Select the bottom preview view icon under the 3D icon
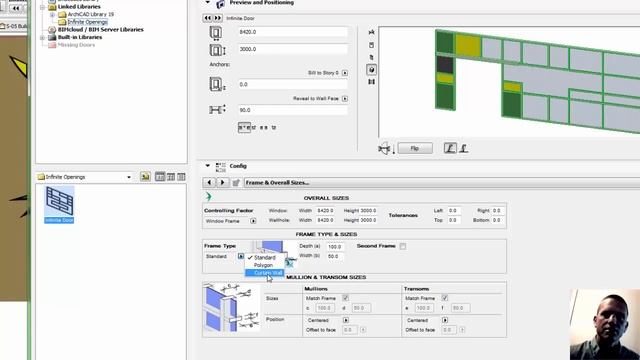 (371, 82)
